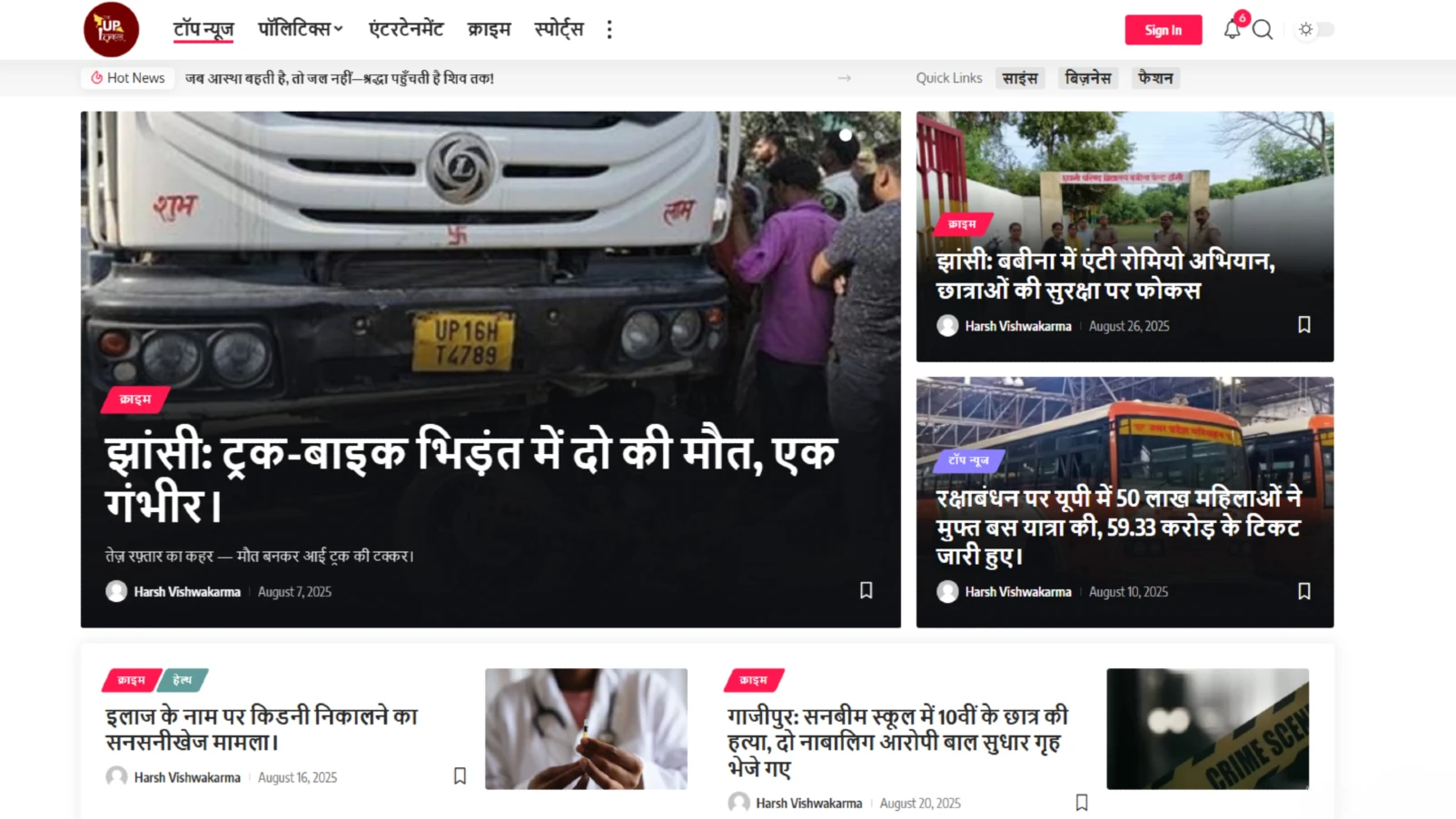
Task: Open the notifications bell icon
Action: pos(1232,29)
